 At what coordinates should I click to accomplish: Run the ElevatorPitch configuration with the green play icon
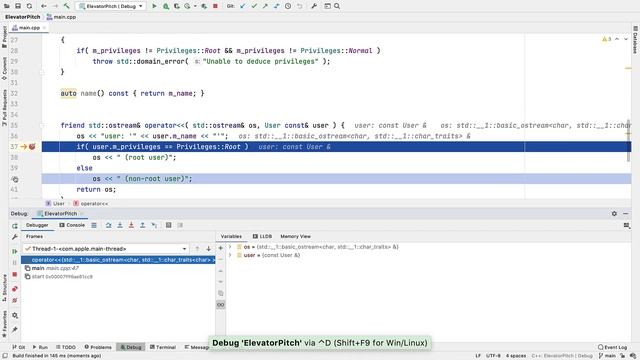pyautogui.click(x=154, y=6)
